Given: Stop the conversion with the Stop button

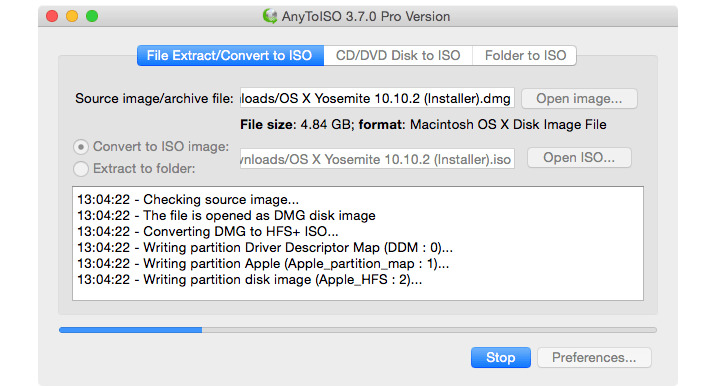Looking at the screenshot, I should click(x=500, y=357).
